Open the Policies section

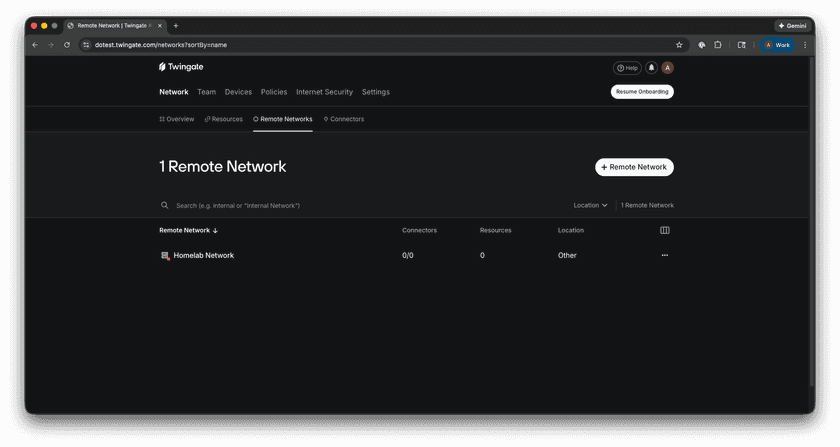click(x=274, y=92)
